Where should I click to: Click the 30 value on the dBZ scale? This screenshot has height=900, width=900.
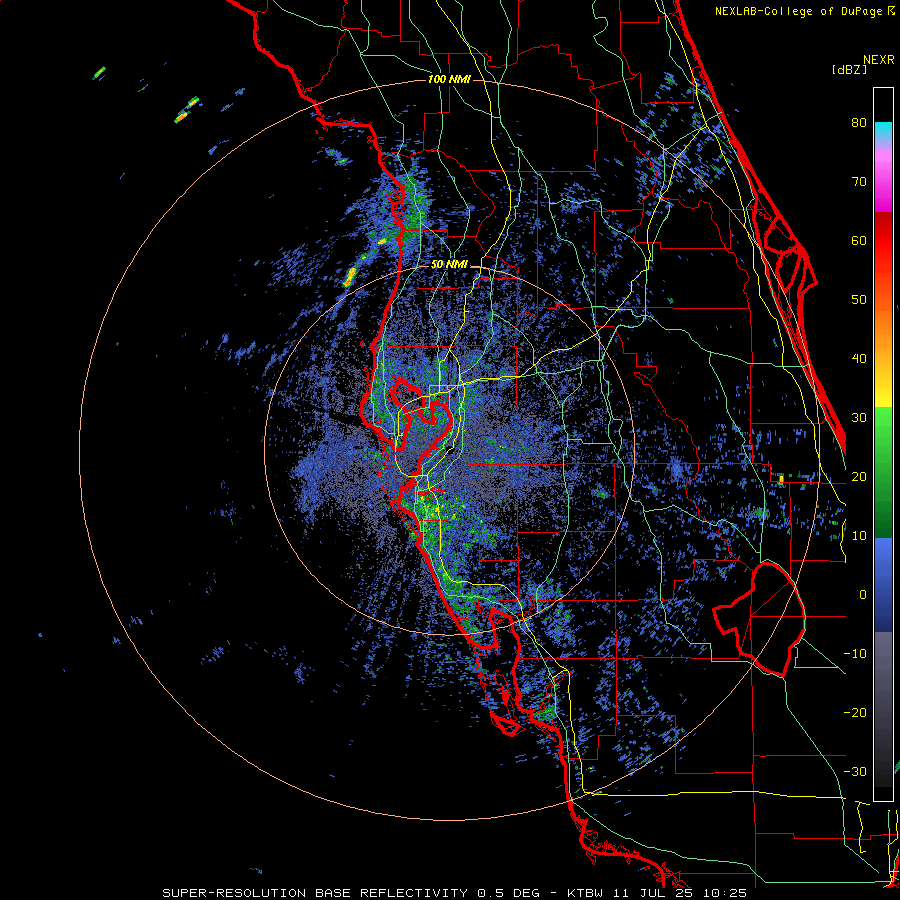[x=859, y=418]
